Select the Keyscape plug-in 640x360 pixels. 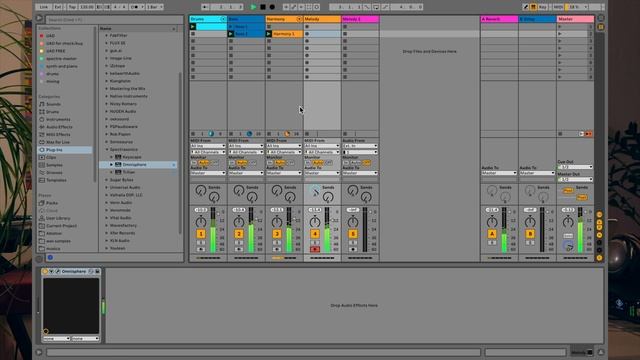[x=132, y=157]
